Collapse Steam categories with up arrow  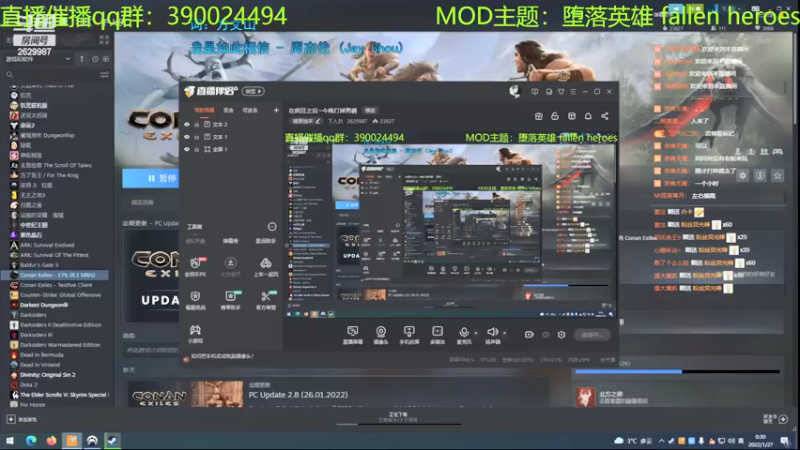(82, 59)
